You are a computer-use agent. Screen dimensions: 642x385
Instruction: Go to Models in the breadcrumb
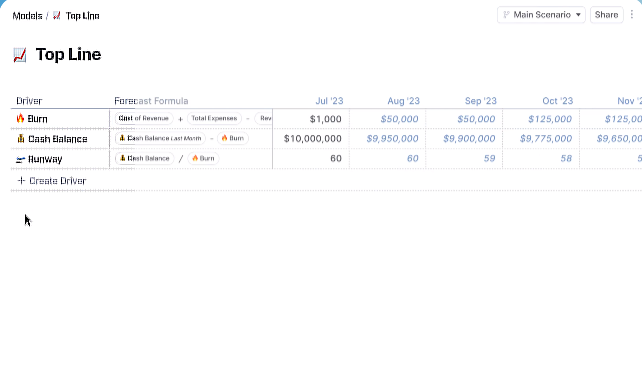point(27,16)
